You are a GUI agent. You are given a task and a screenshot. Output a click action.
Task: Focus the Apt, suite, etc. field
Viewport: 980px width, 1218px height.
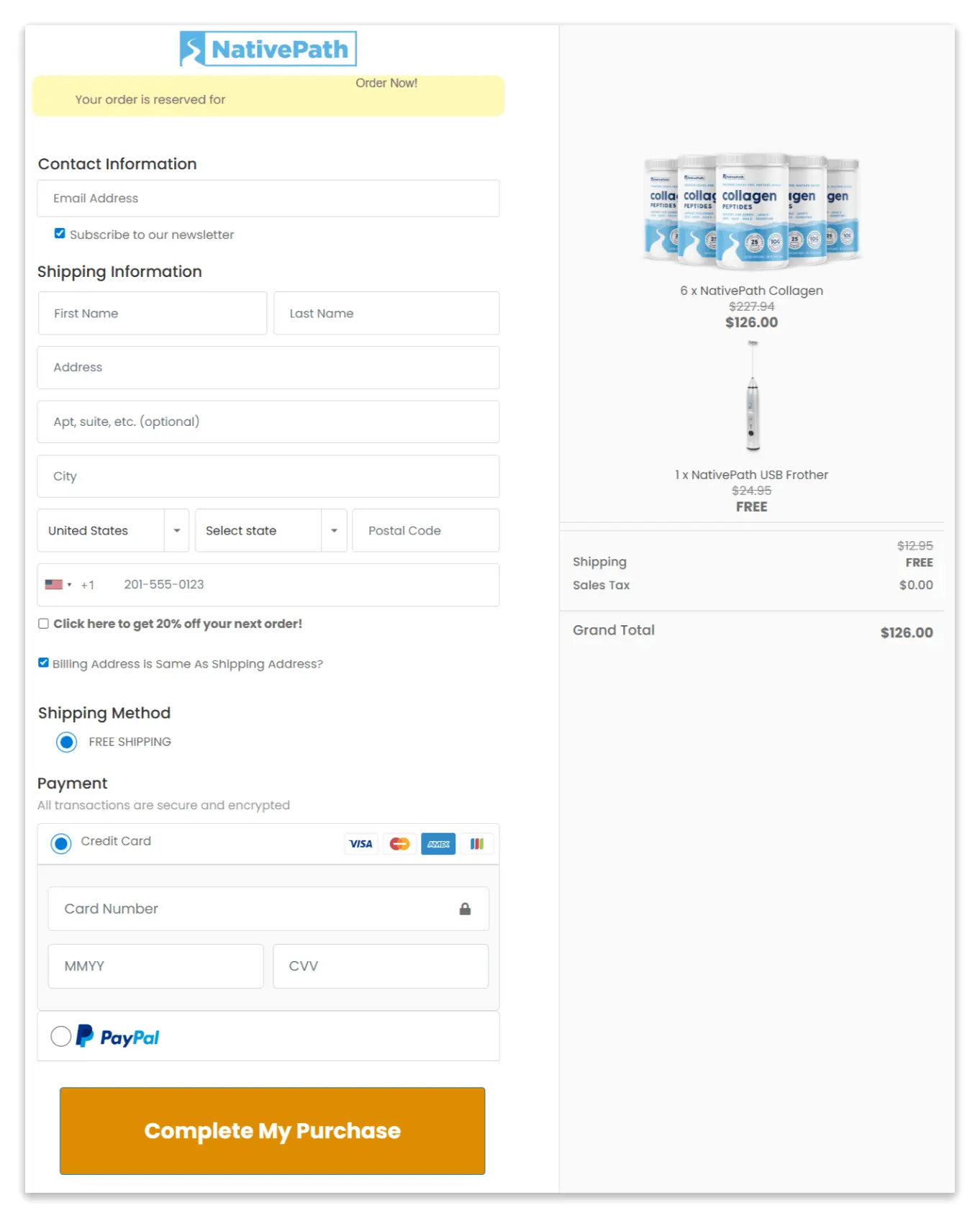(268, 422)
